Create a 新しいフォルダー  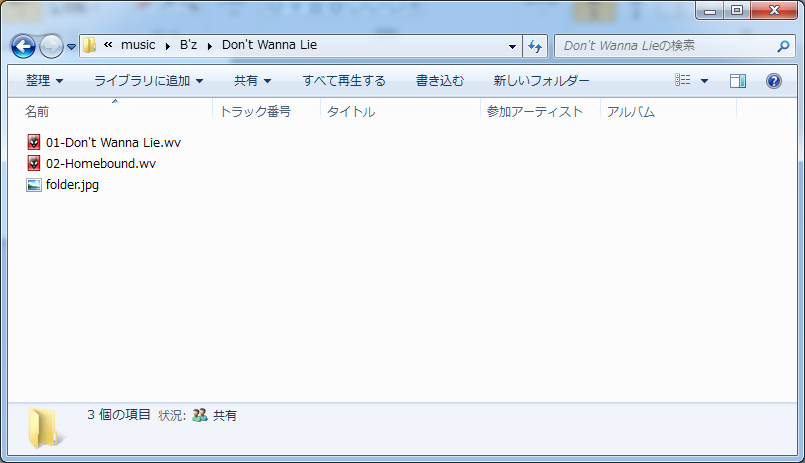coord(541,81)
